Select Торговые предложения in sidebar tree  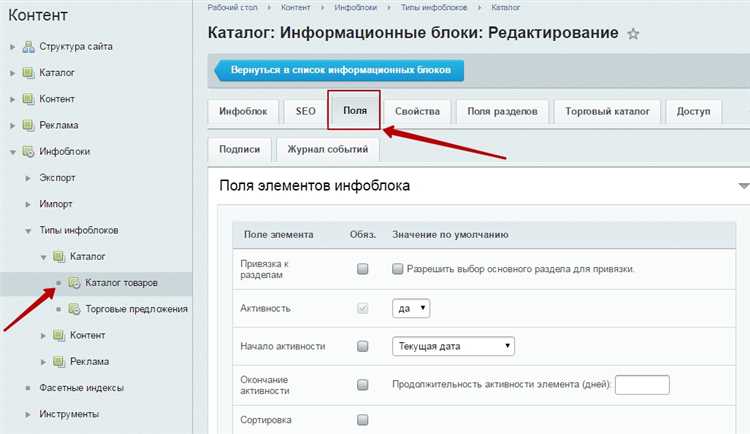click(x=136, y=309)
